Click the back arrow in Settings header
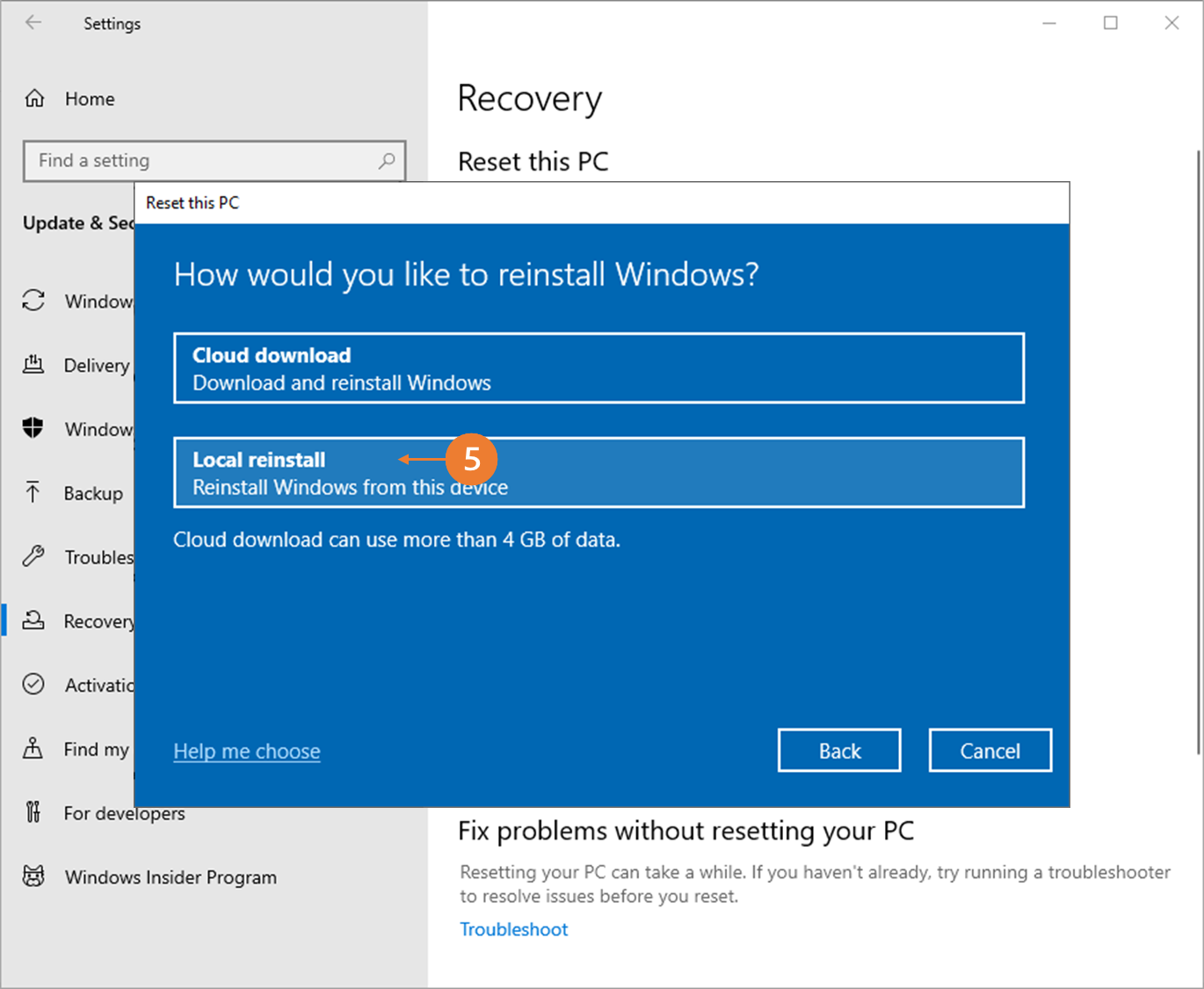 point(33,23)
